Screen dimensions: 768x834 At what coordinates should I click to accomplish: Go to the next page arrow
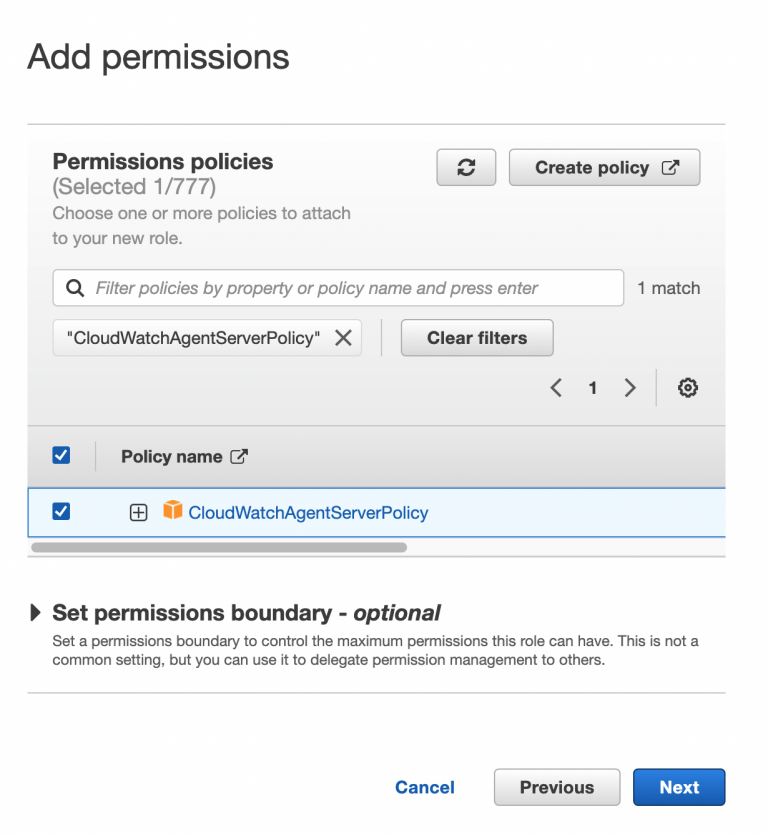coord(630,388)
